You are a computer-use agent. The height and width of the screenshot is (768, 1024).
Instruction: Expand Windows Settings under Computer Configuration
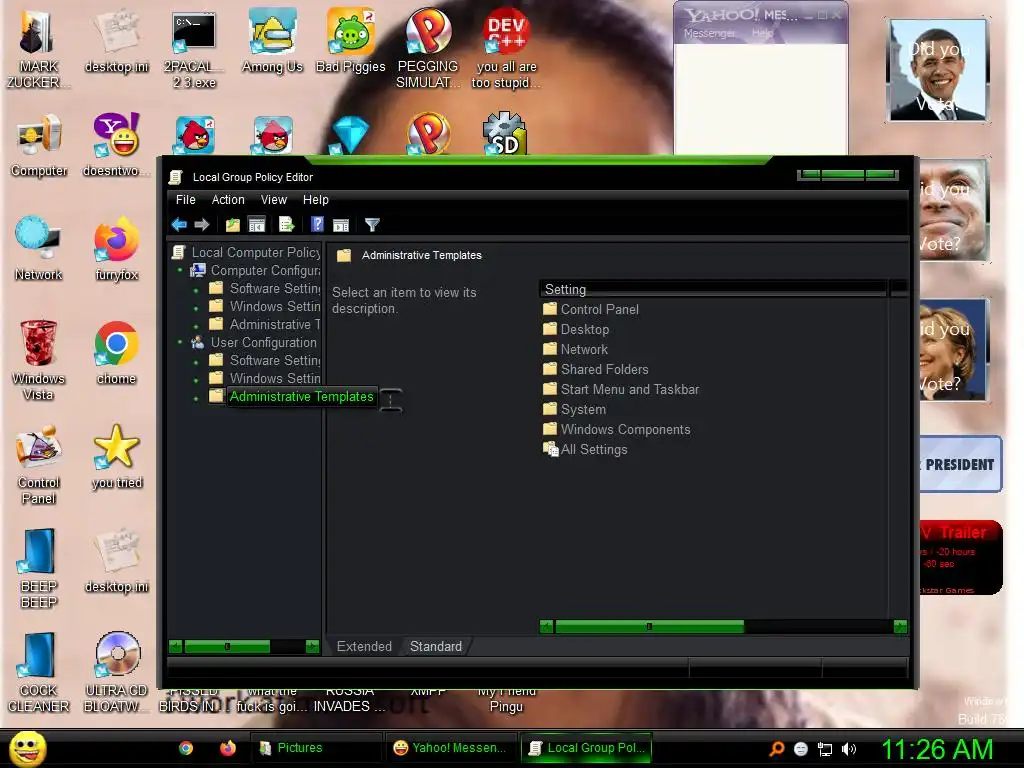coord(196,307)
